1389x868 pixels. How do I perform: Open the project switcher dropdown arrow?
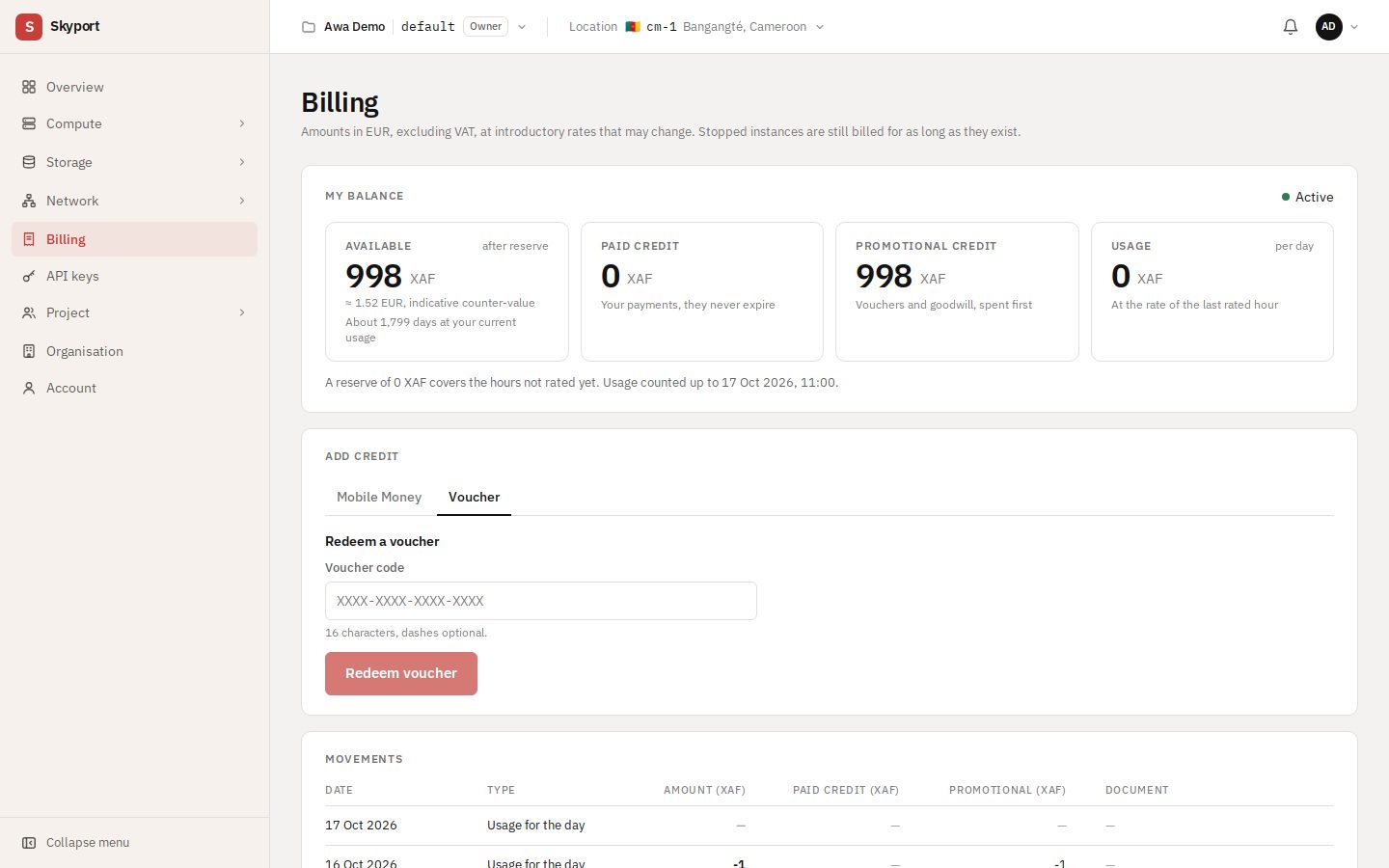522,27
